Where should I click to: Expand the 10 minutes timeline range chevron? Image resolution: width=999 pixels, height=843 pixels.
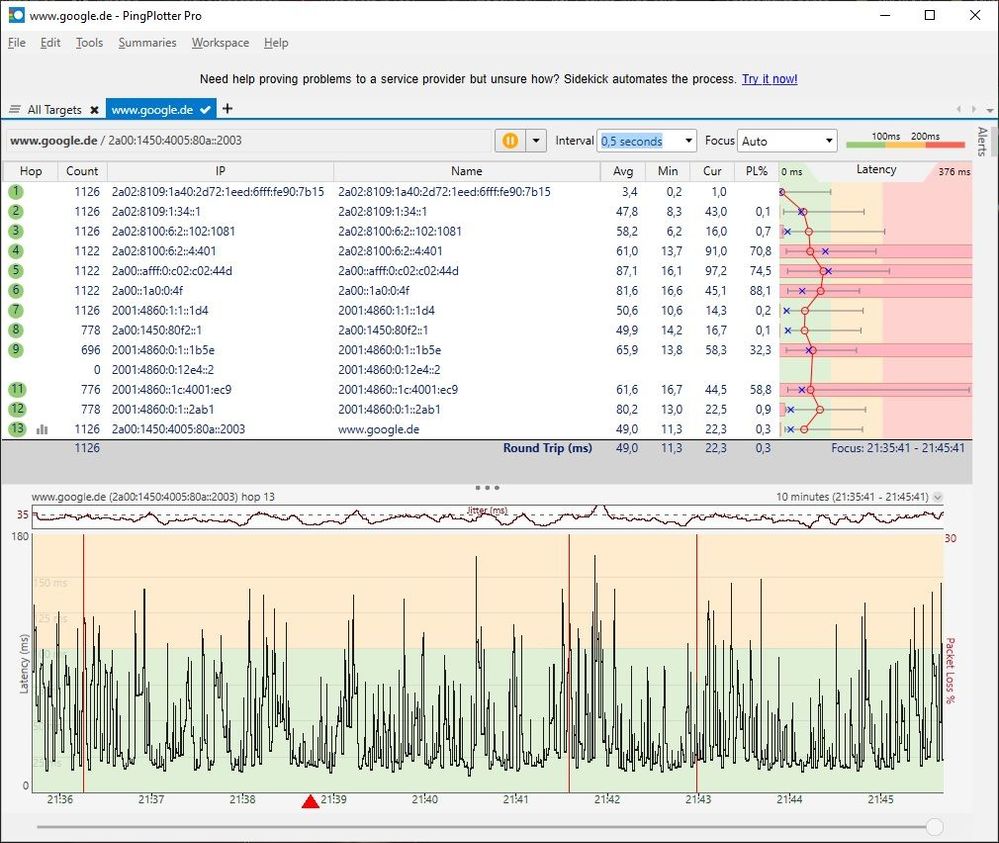[937, 497]
